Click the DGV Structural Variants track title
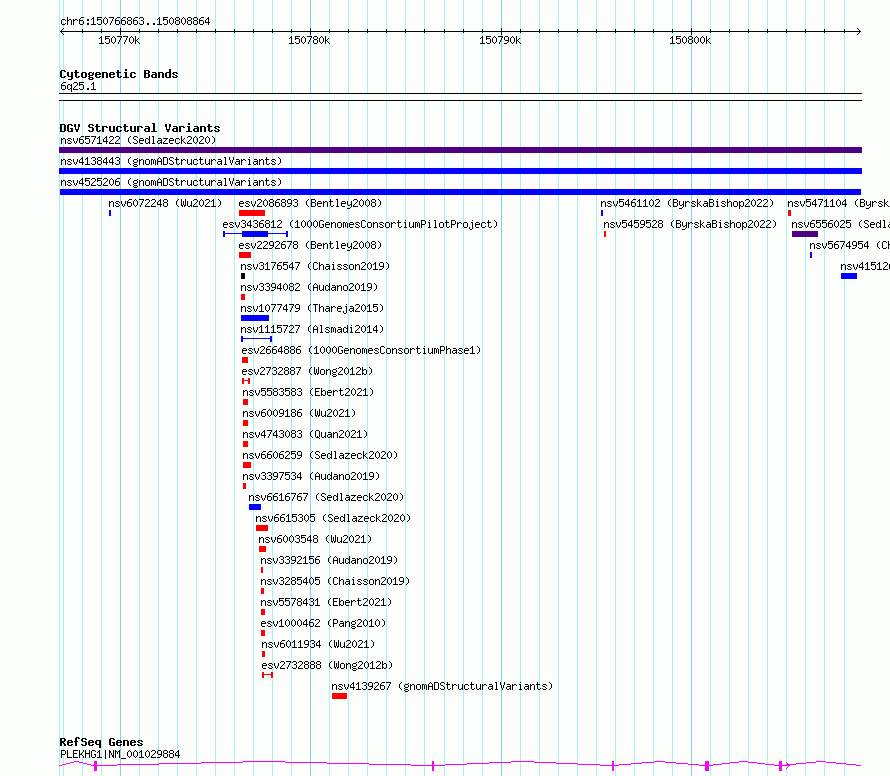The height and width of the screenshot is (776, 890). point(140,128)
